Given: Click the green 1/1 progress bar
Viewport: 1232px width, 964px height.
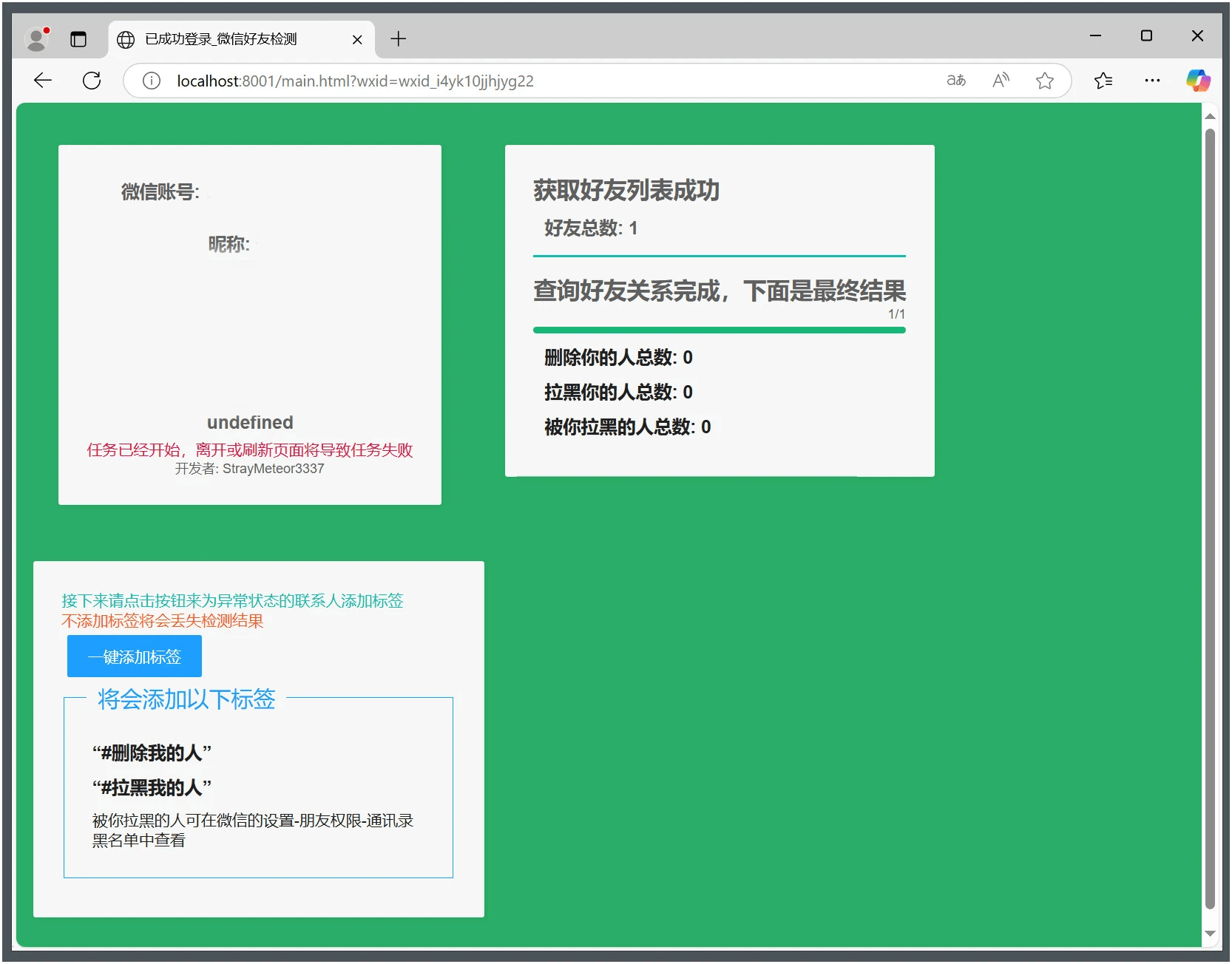Looking at the screenshot, I should tap(720, 330).
